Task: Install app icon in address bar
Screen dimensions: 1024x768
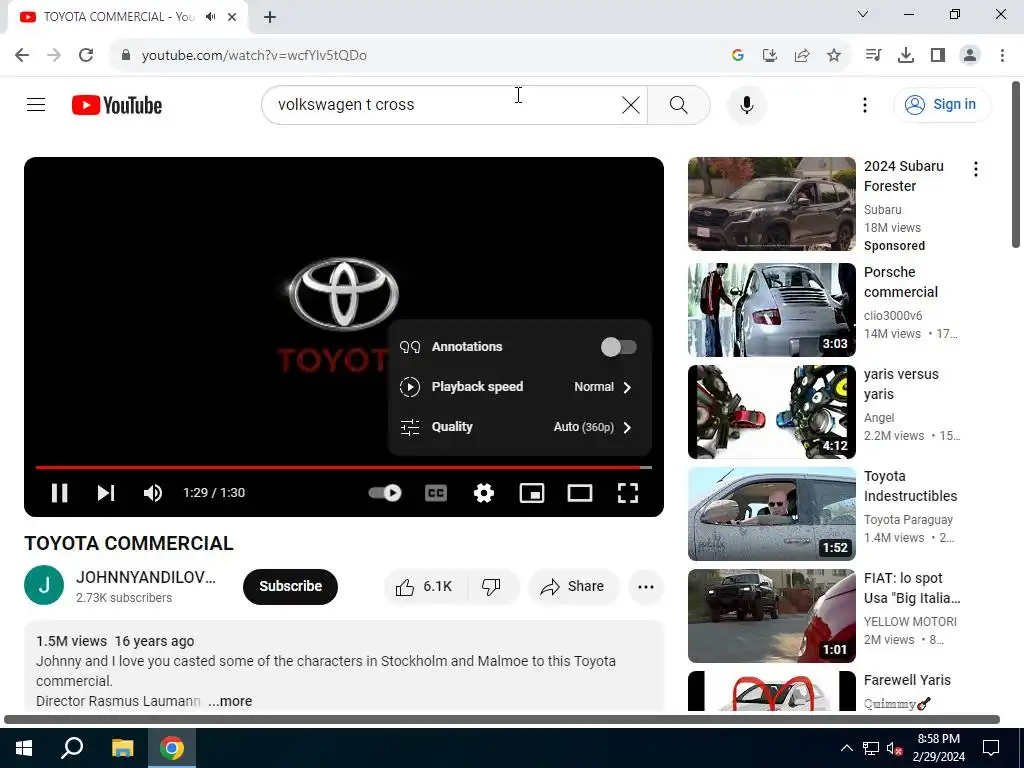Action: (x=770, y=56)
